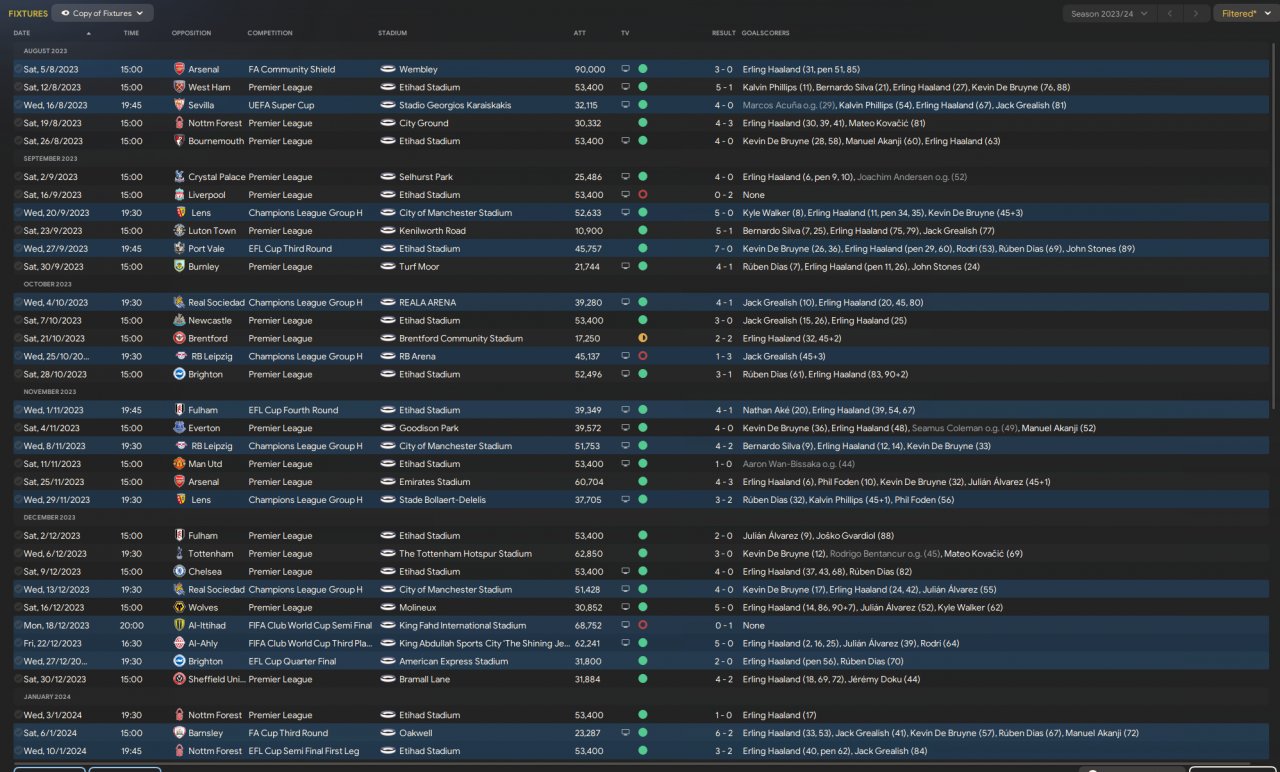
Task: Open the FA Cup Third Round link
Action: [288, 733]
